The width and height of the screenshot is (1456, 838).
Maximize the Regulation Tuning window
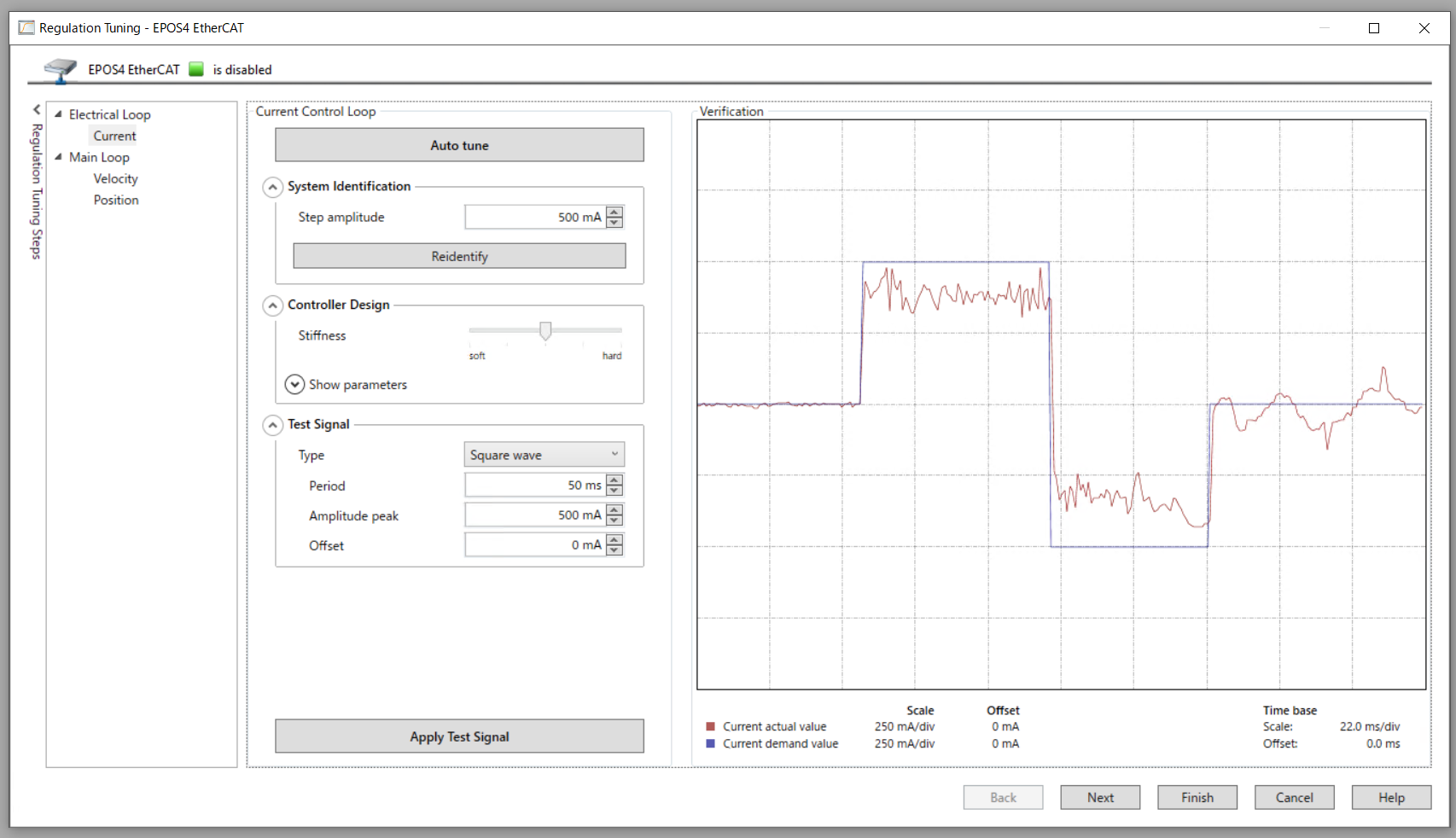click(1374, 28)
